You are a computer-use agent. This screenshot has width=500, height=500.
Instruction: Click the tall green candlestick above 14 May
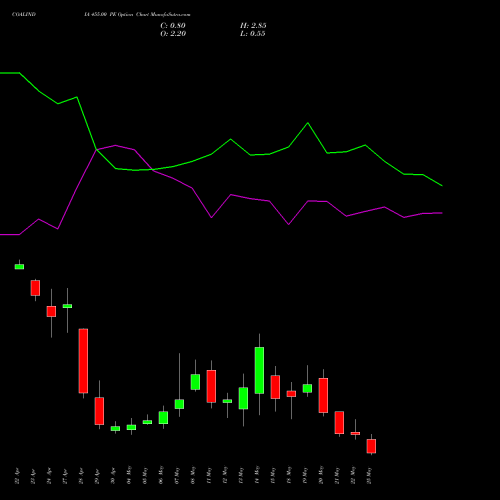[259, 370]
